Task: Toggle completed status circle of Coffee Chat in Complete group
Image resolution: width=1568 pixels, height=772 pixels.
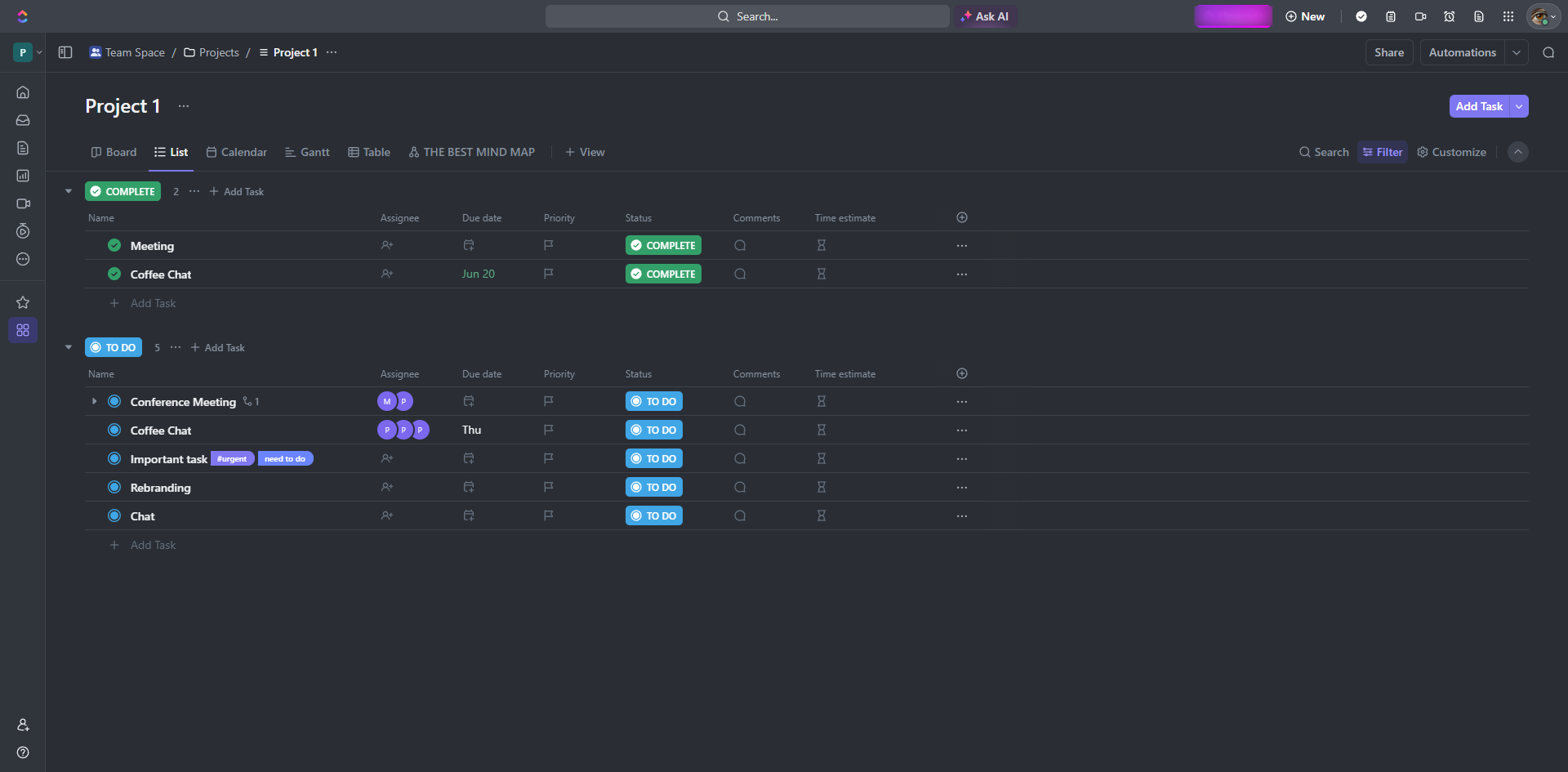Action: [x=114, y=274]
